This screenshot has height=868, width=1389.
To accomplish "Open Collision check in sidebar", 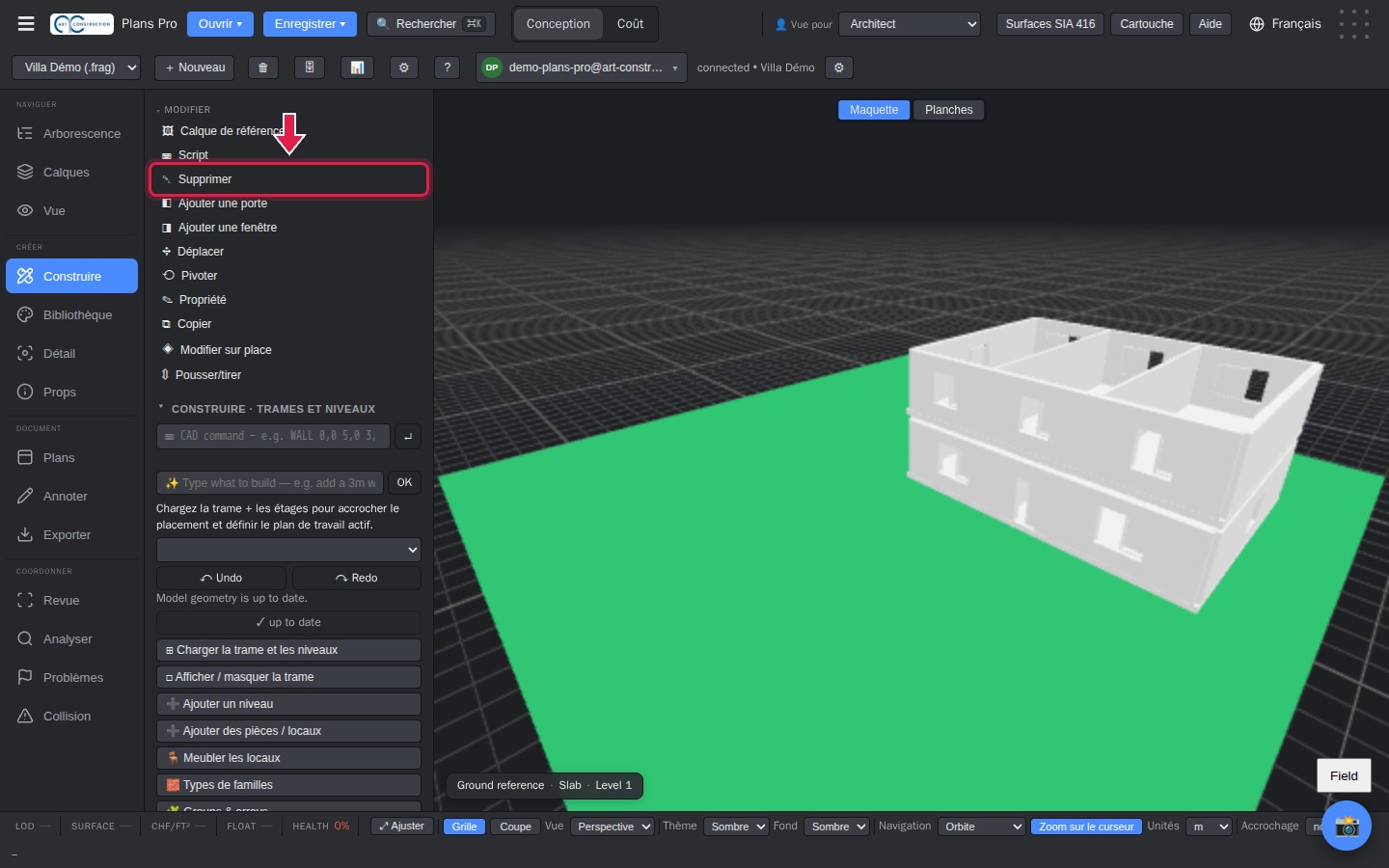I will coord(71,716).
